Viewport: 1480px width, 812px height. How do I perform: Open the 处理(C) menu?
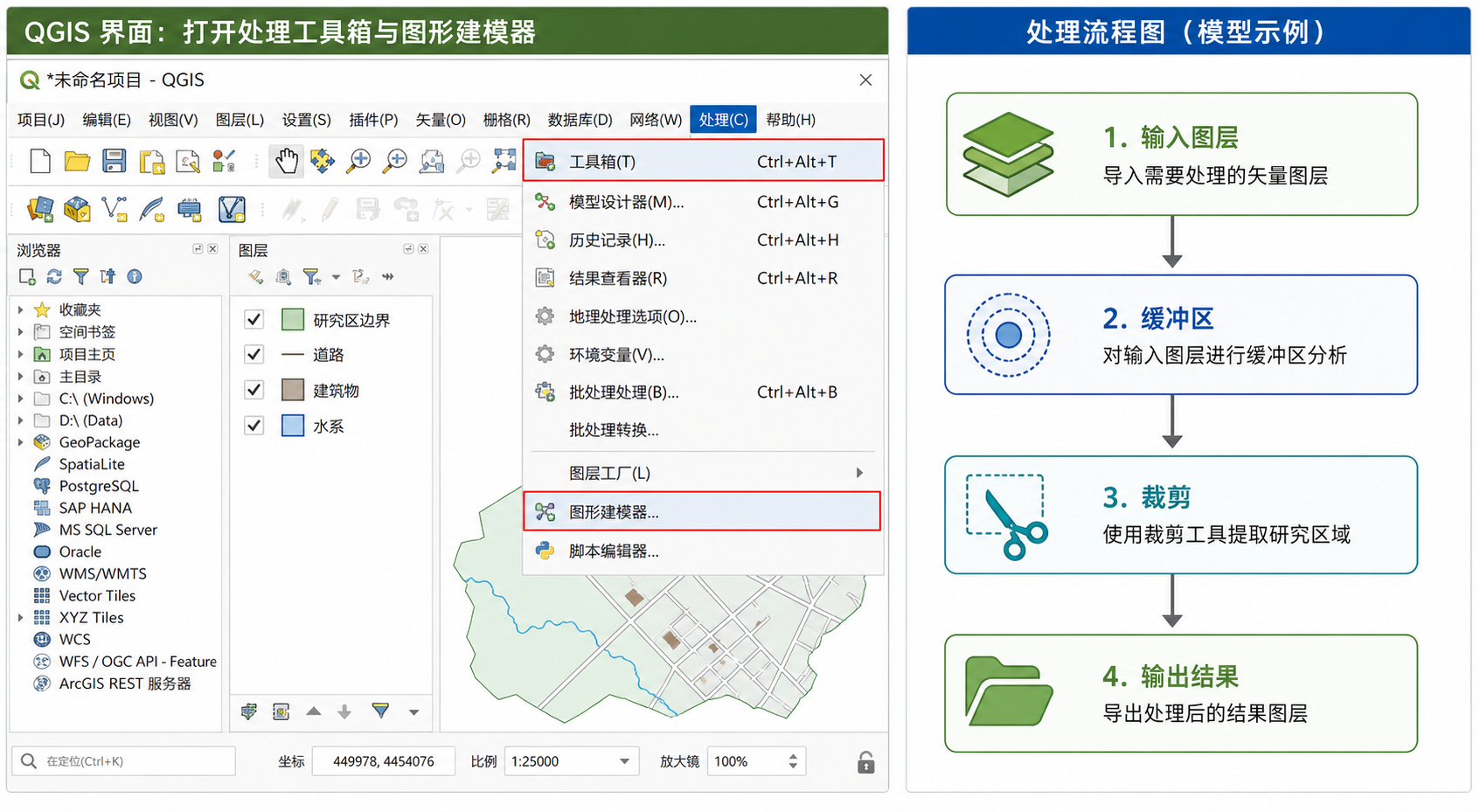tap(723, 120)
